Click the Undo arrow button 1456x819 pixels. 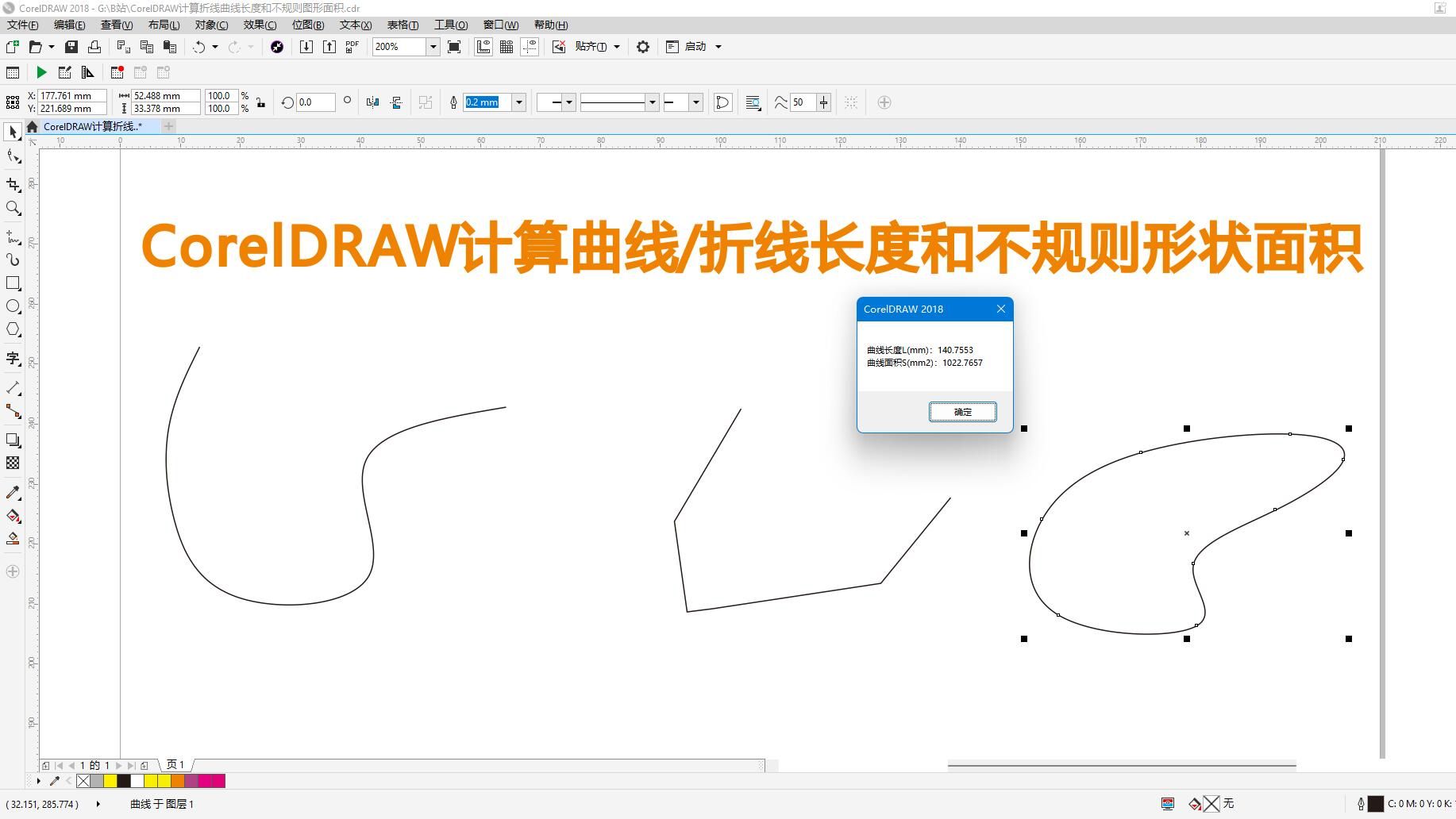[198, 47]
